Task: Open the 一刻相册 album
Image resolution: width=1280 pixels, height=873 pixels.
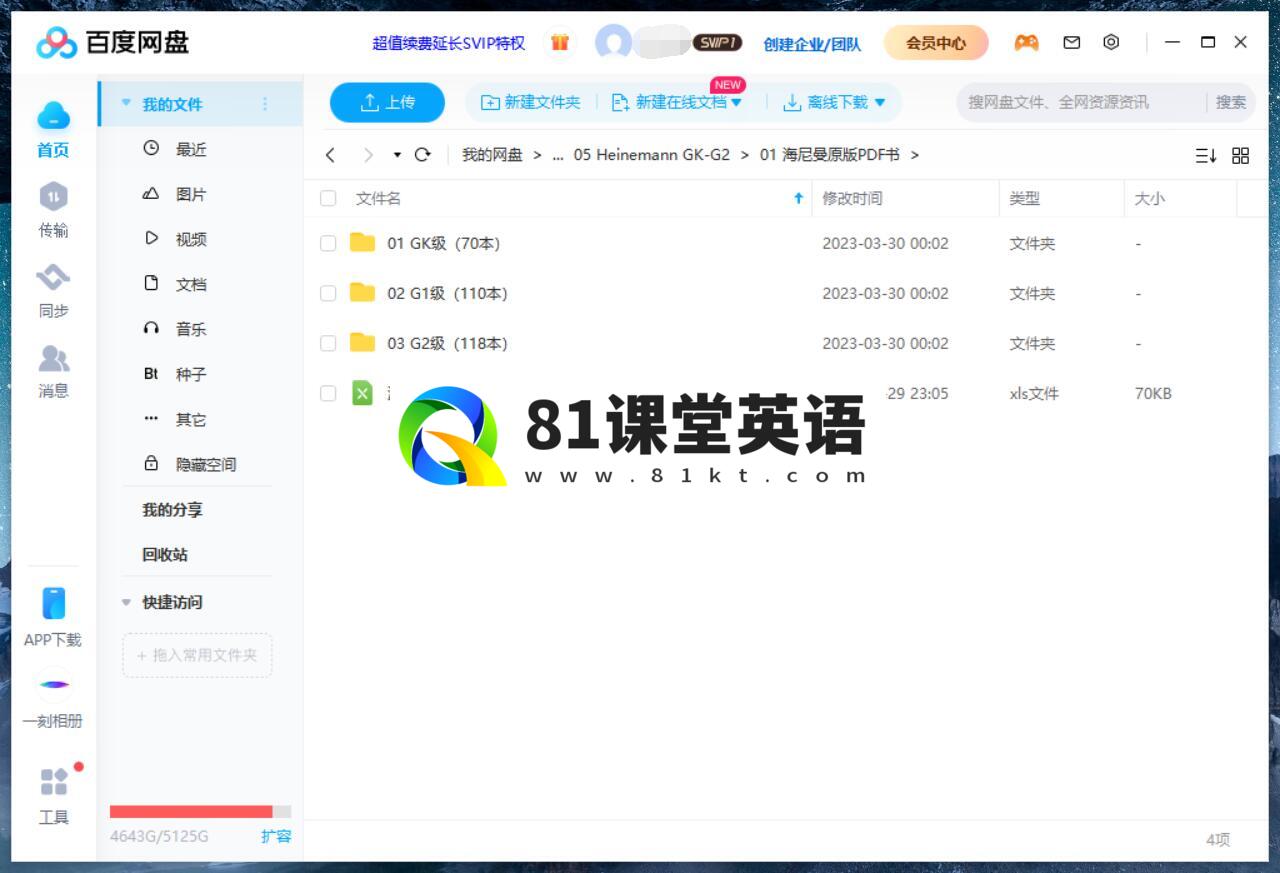Action: [x=53, y=698]
